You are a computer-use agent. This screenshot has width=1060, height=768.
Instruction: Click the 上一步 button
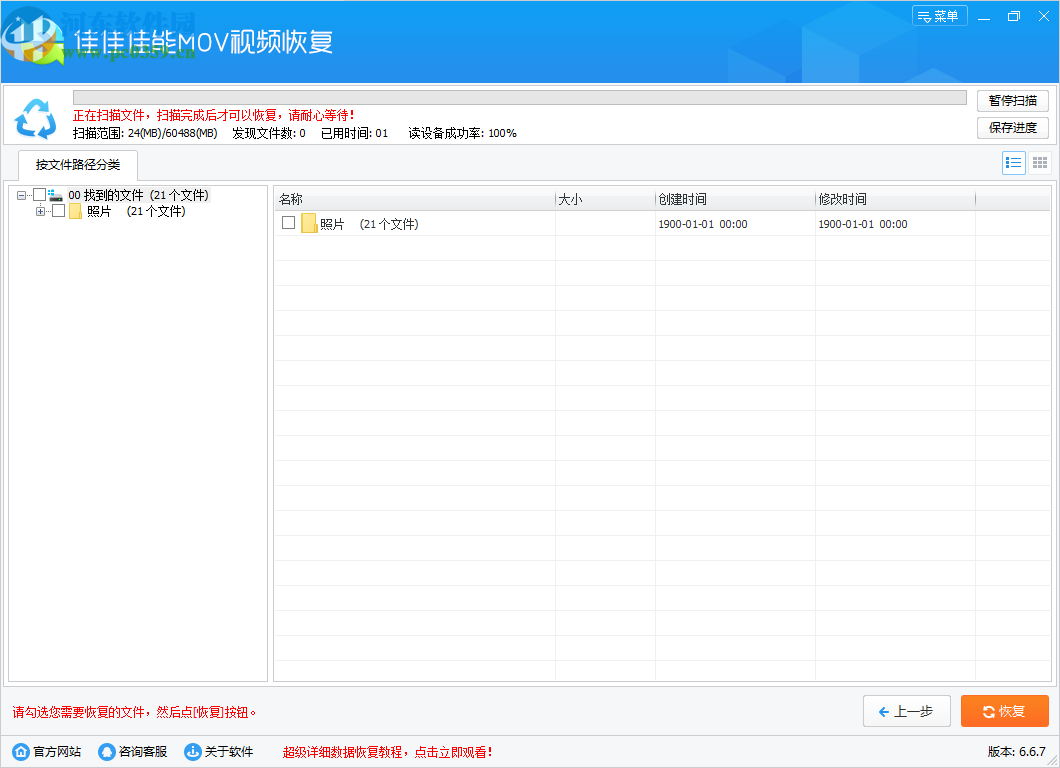[906, 711]
